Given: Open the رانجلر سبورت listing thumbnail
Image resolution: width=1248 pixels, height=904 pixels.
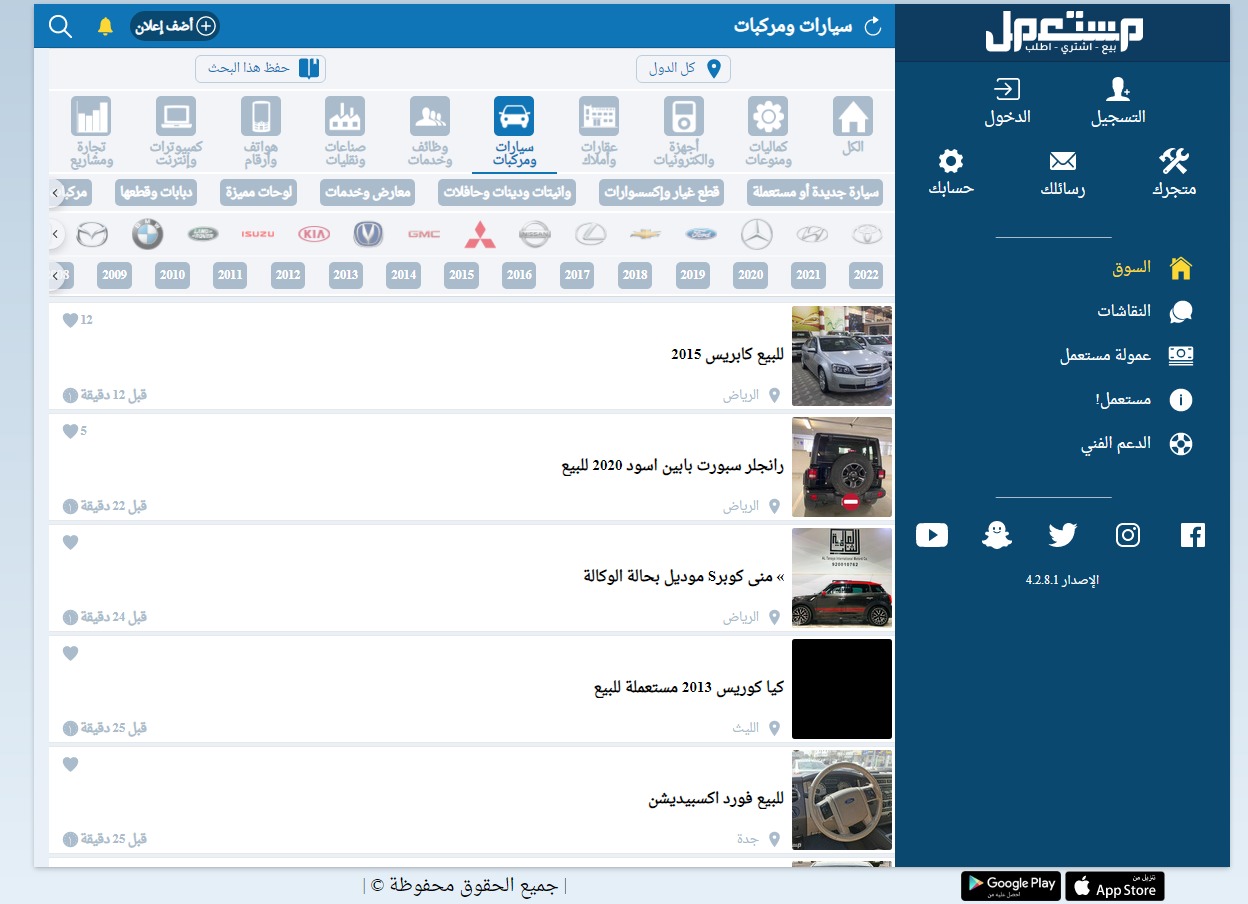Looking at the screenshot, I should click(841, 467).
